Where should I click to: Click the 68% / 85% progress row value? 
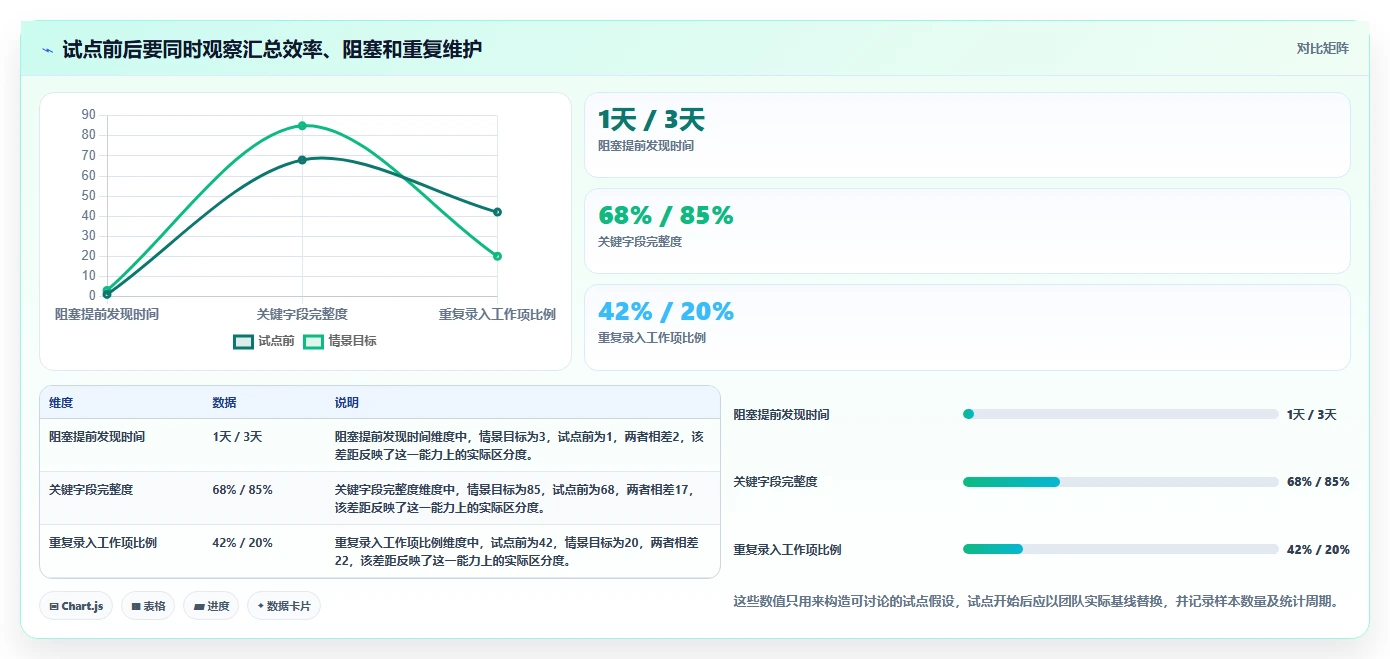point(1318,482)
